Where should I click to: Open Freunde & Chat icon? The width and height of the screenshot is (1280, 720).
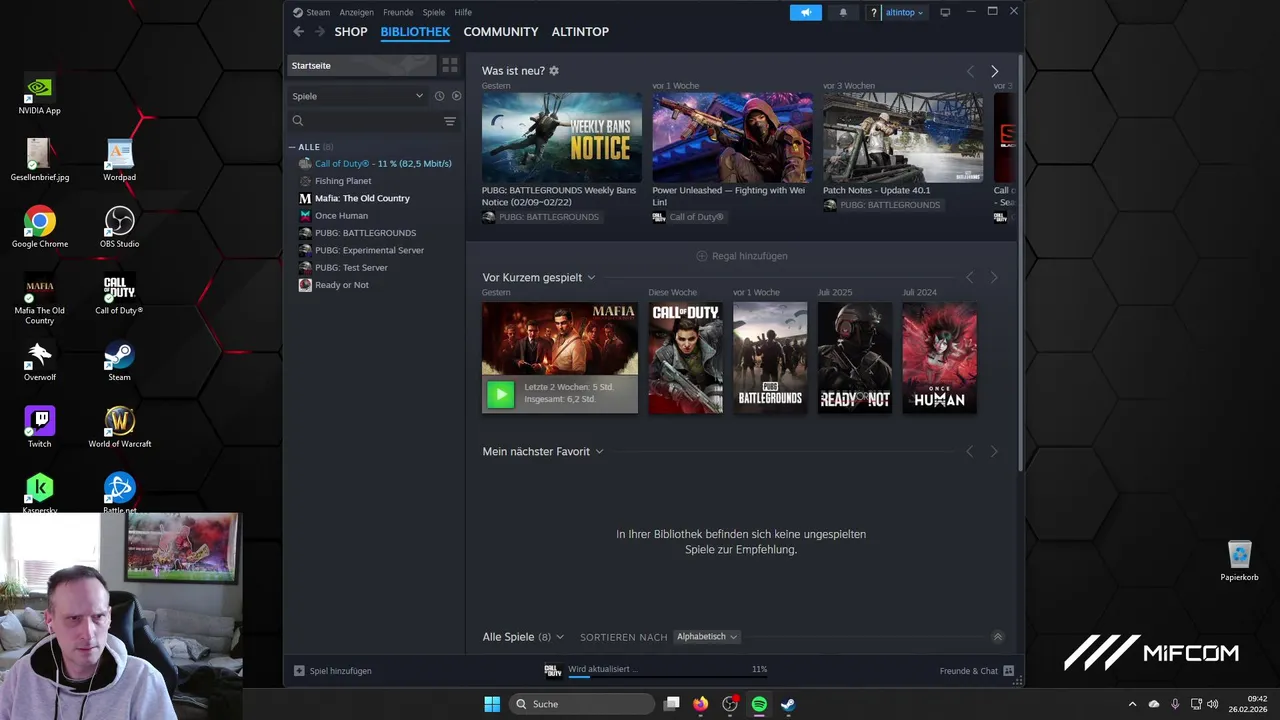click(1008, 671)
